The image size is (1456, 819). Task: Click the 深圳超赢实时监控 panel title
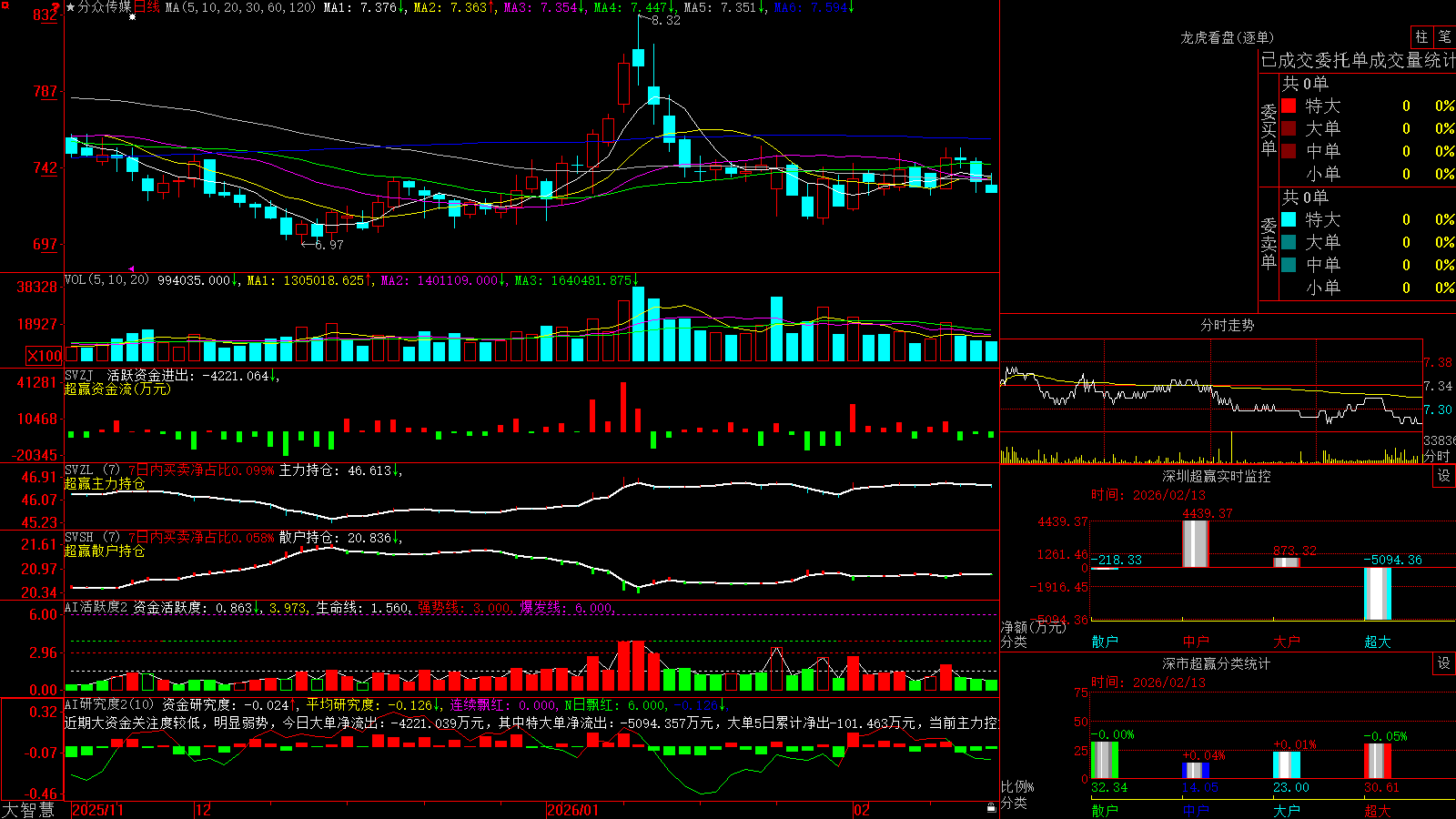(1217, 476)
